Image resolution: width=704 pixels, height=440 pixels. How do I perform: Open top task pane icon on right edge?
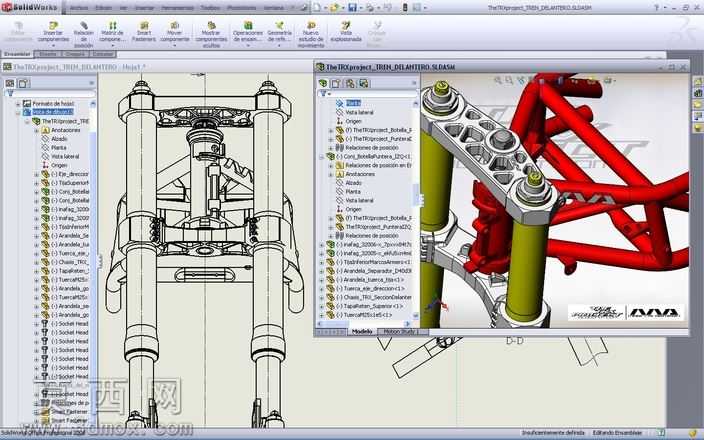click(698, 82)
